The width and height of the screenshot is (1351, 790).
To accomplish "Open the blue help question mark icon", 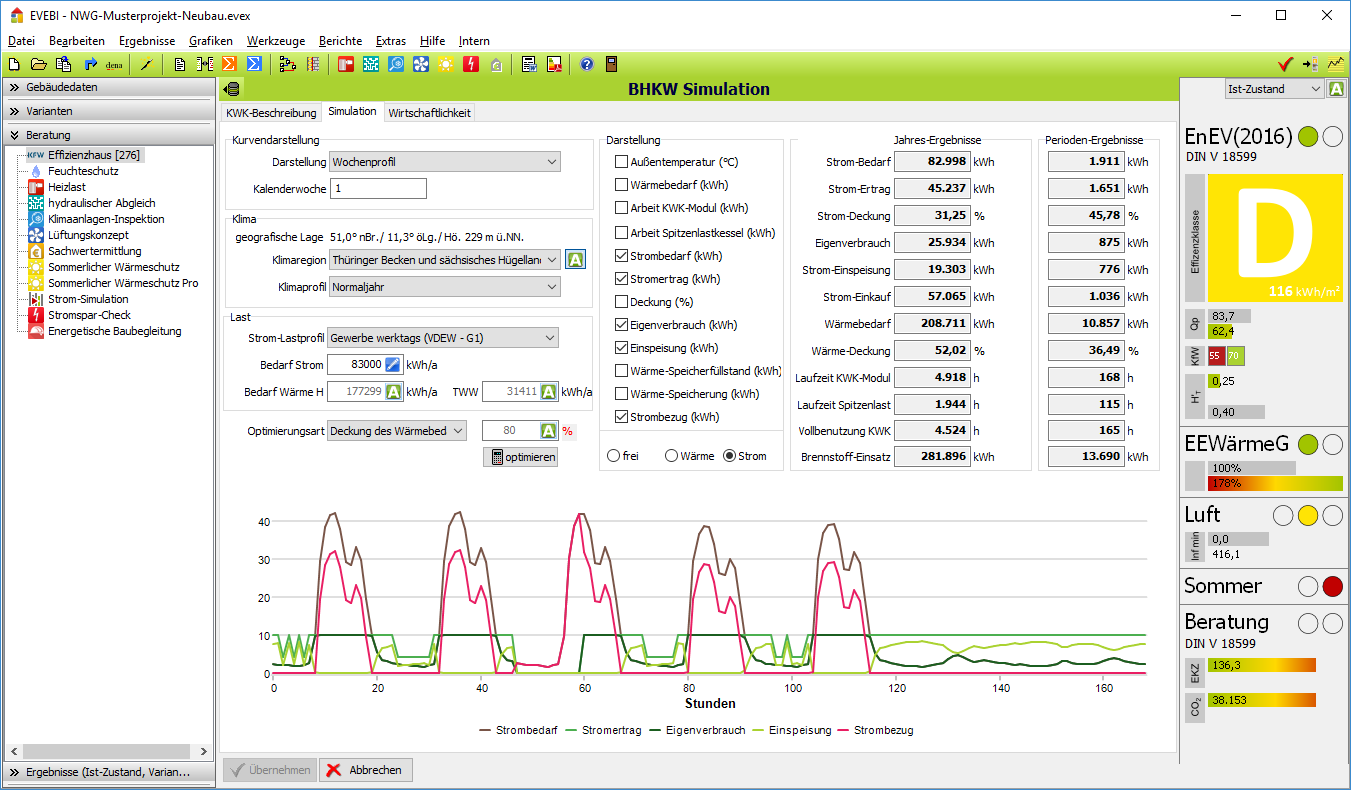I will [x=587, y=64].
